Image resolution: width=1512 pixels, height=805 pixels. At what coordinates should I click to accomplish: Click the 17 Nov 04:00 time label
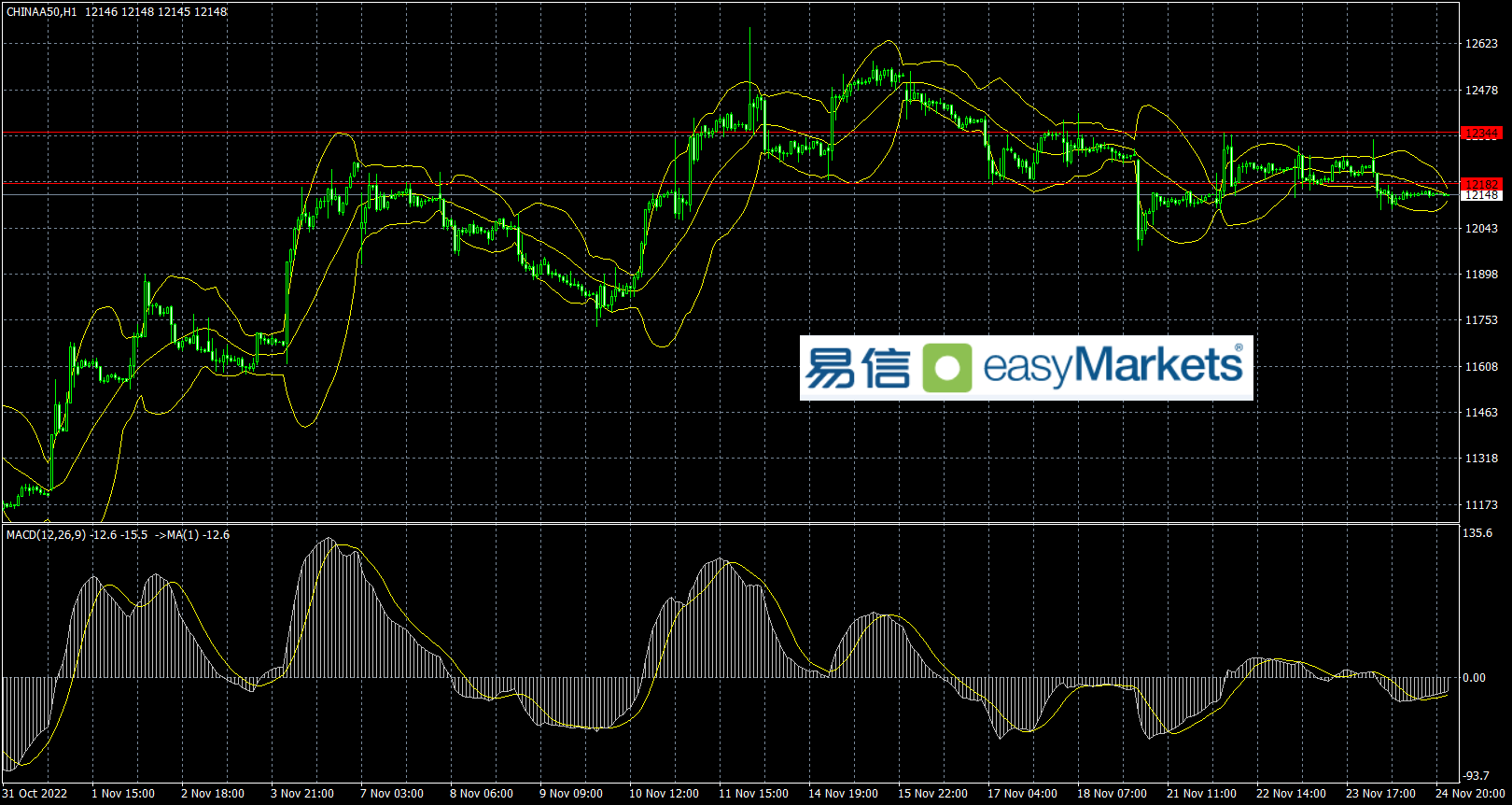pos(1022,794)
